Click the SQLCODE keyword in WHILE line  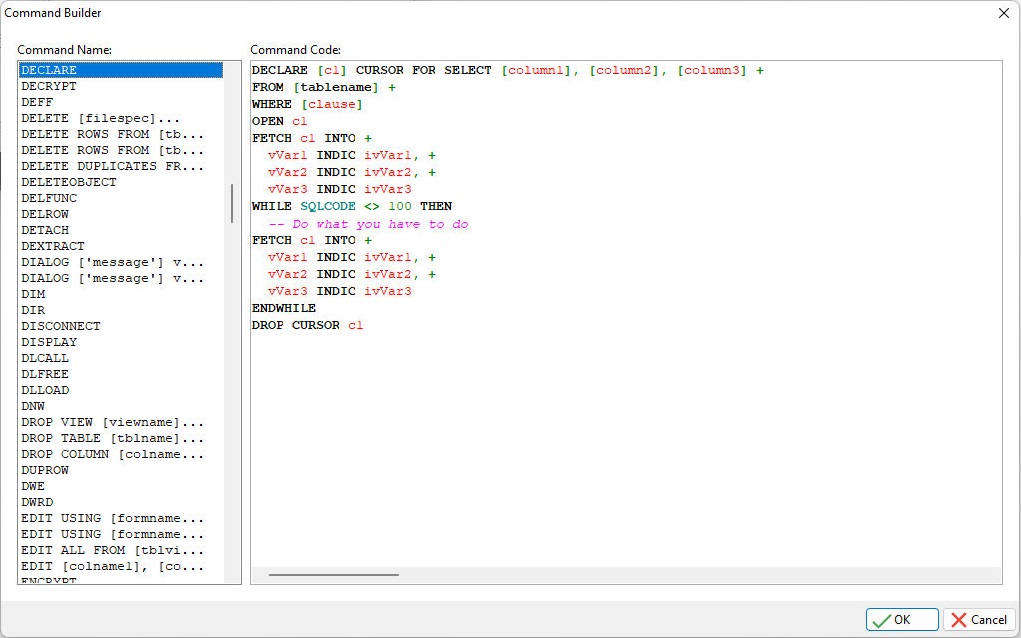pos(328,206)
